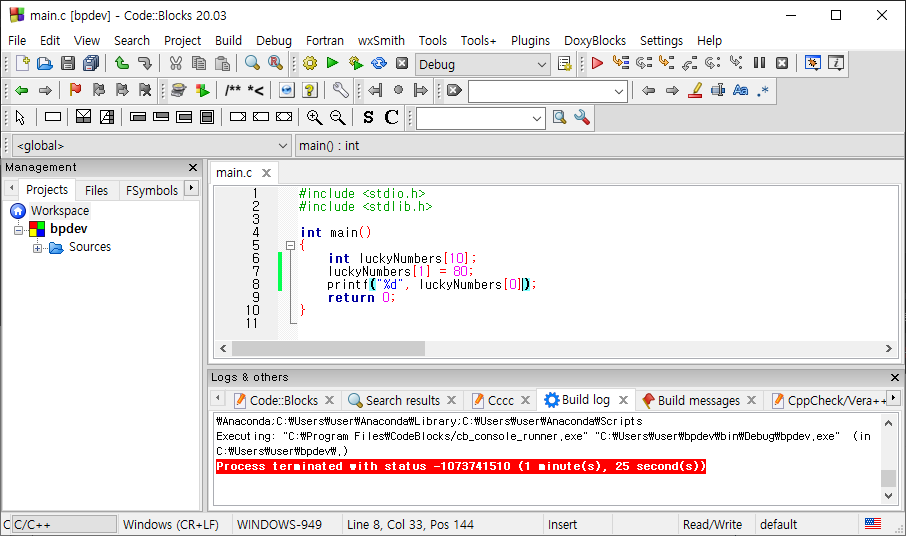Create a new file via toolbar icon
The height and width of the screenshot is (536, 906).
(x=22, y=63)
